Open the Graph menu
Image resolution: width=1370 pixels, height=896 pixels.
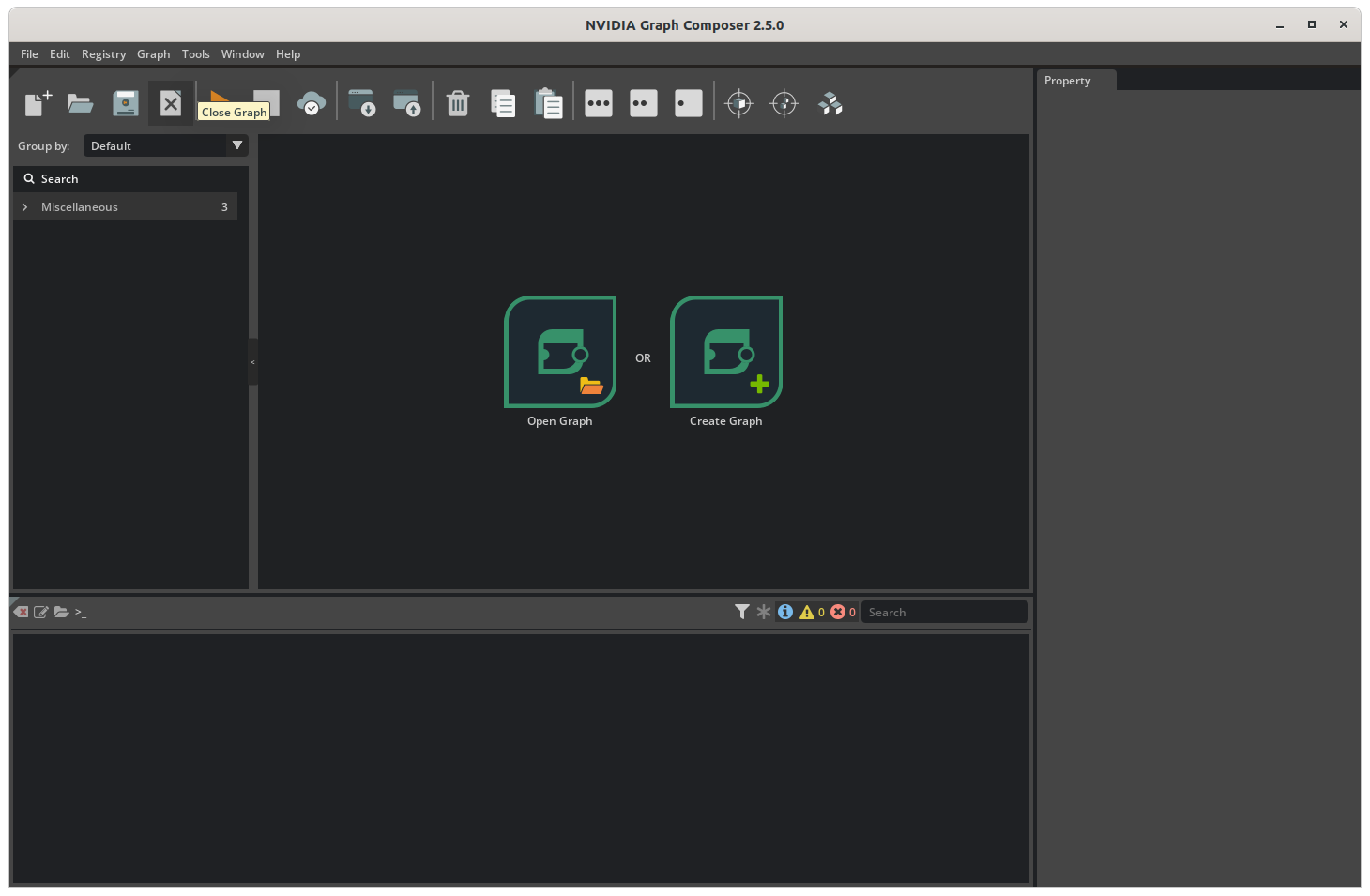click(x=153, y=54)
